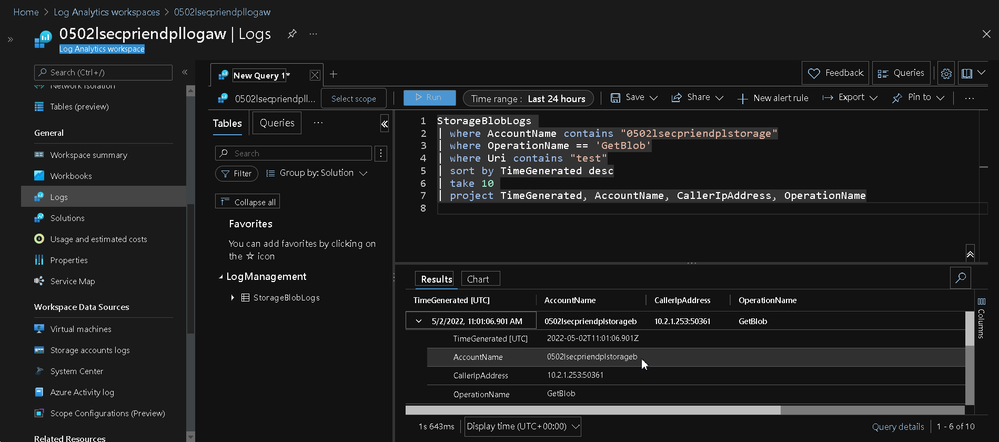Open Query details link
Viewport: 999px width, 442px height.
click(x=898, y=427)
